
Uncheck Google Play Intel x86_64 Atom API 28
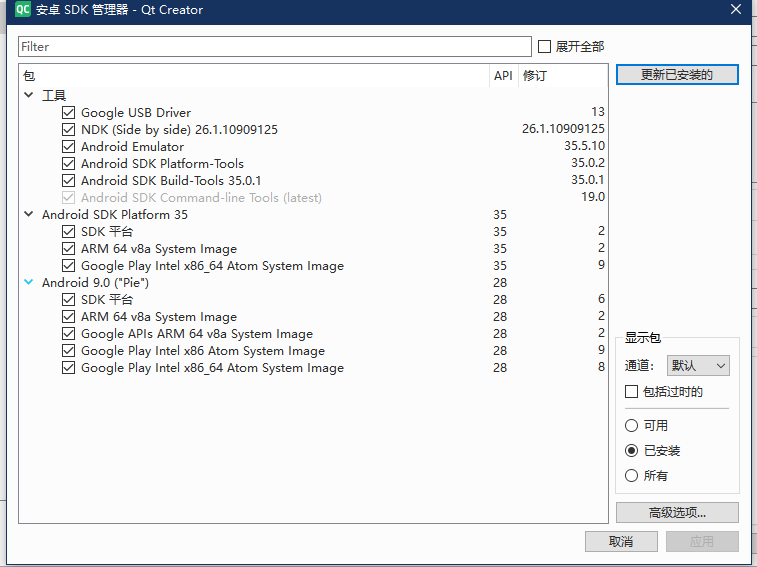click(x=69, y=368)
